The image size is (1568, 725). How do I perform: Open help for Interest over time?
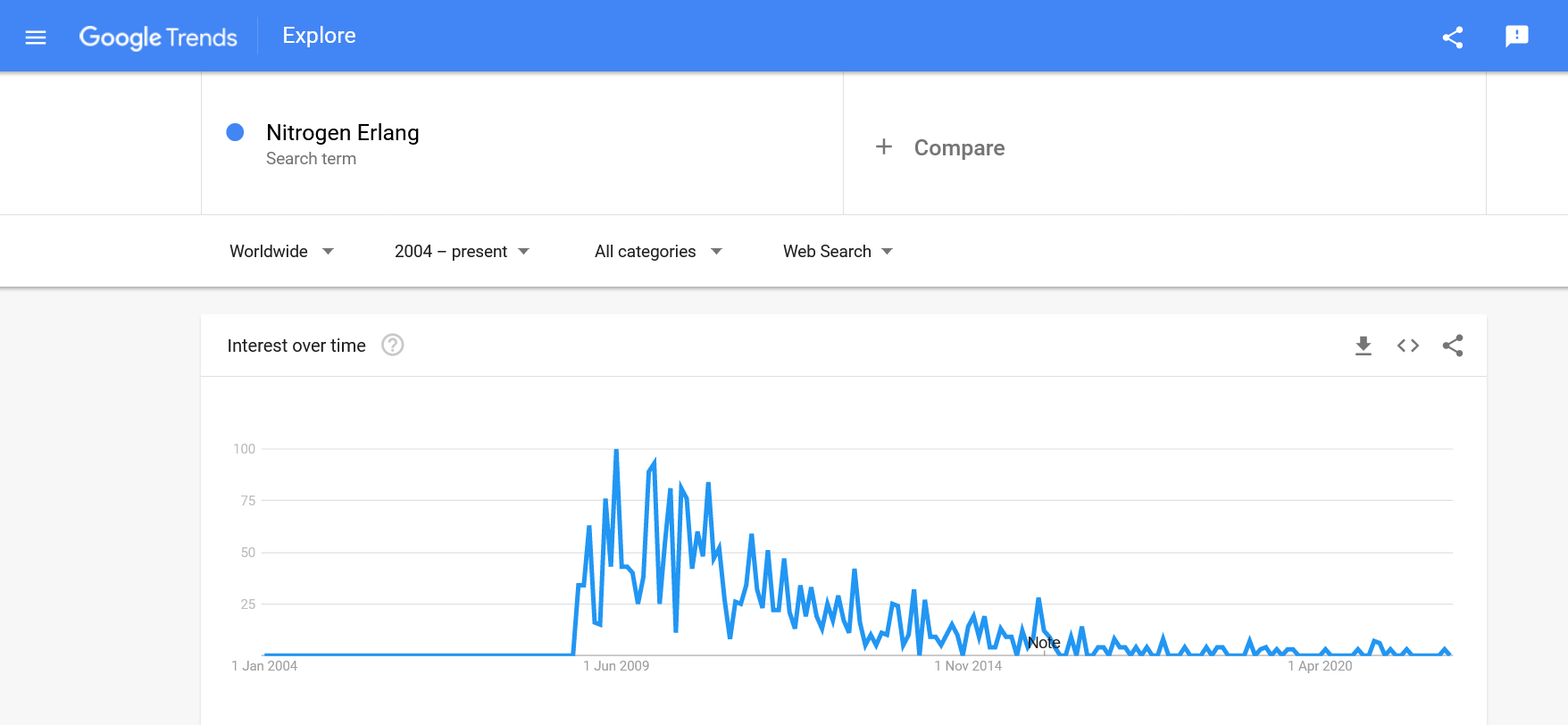point(393,345)
